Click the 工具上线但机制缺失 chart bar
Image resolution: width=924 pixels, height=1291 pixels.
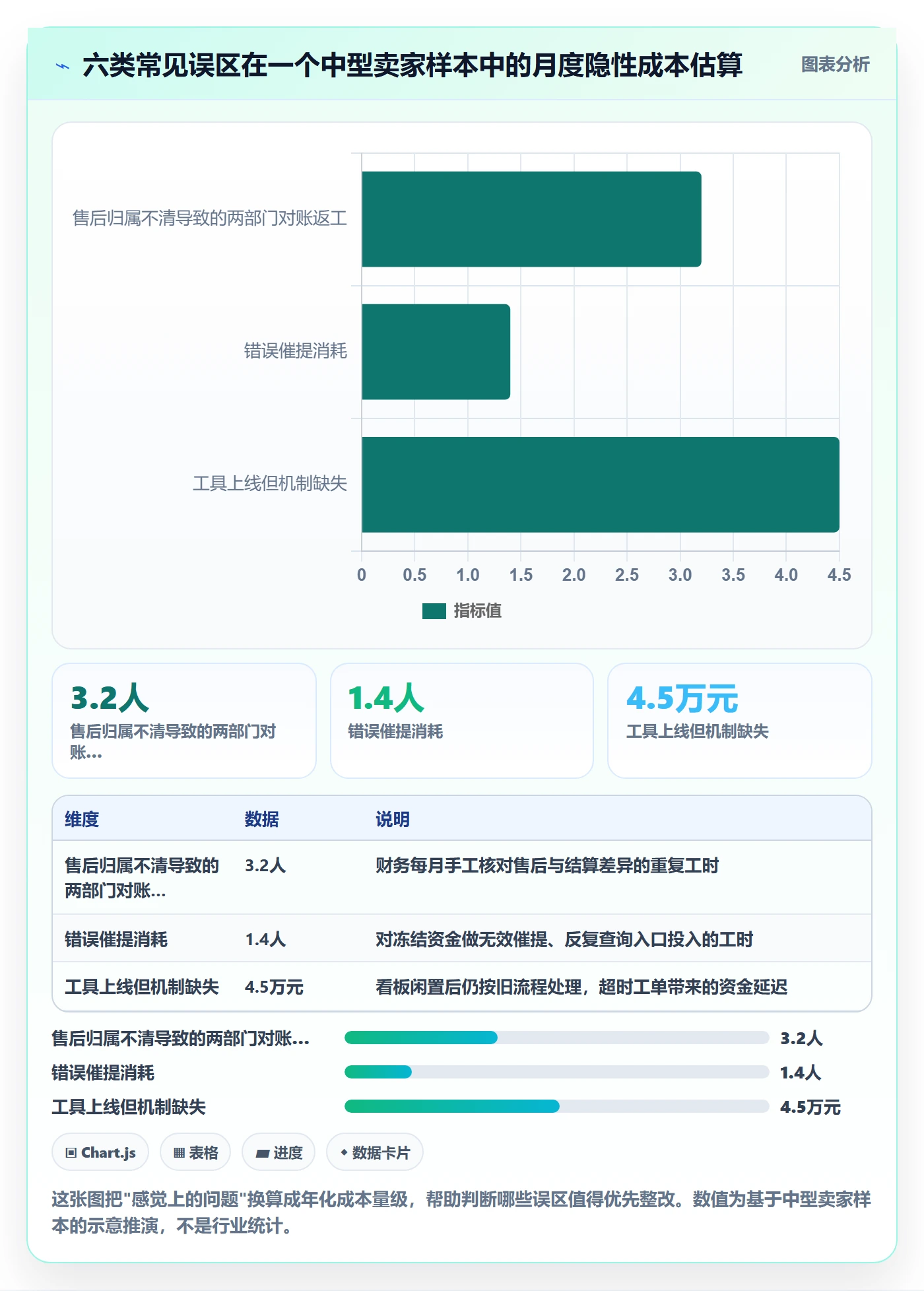pyautogui.click(x=600, y=484)
